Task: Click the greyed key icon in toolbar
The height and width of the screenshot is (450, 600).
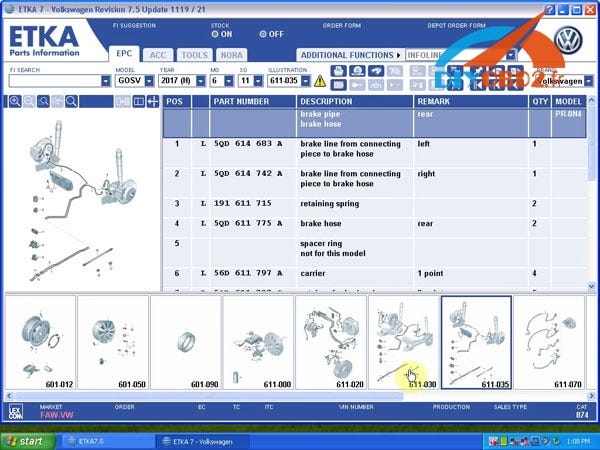Action: [x=357, y=85]
